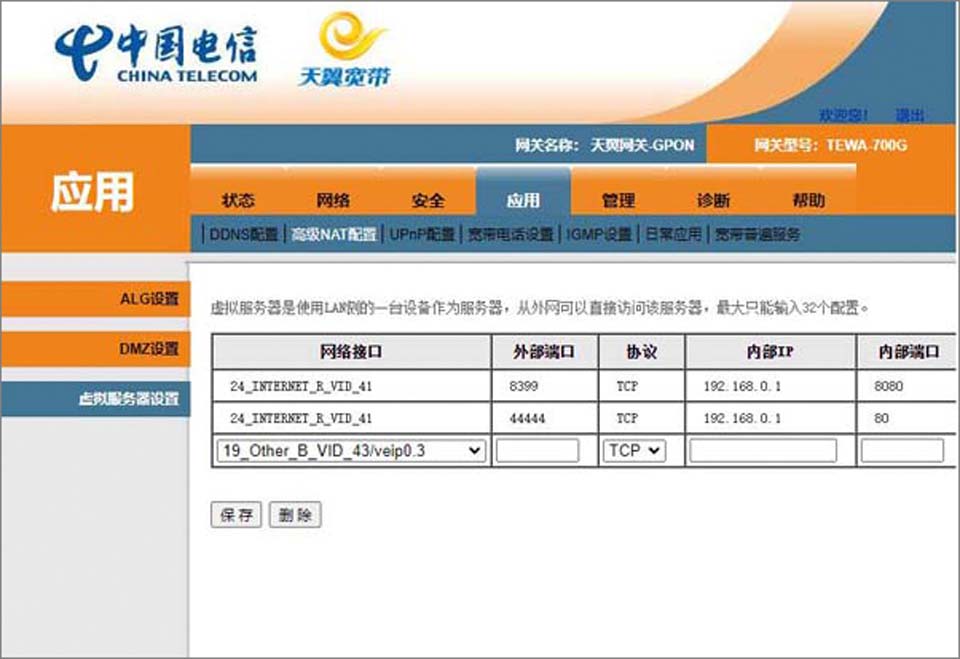
Task: Click the China Telecom logo
Action: 156,54
